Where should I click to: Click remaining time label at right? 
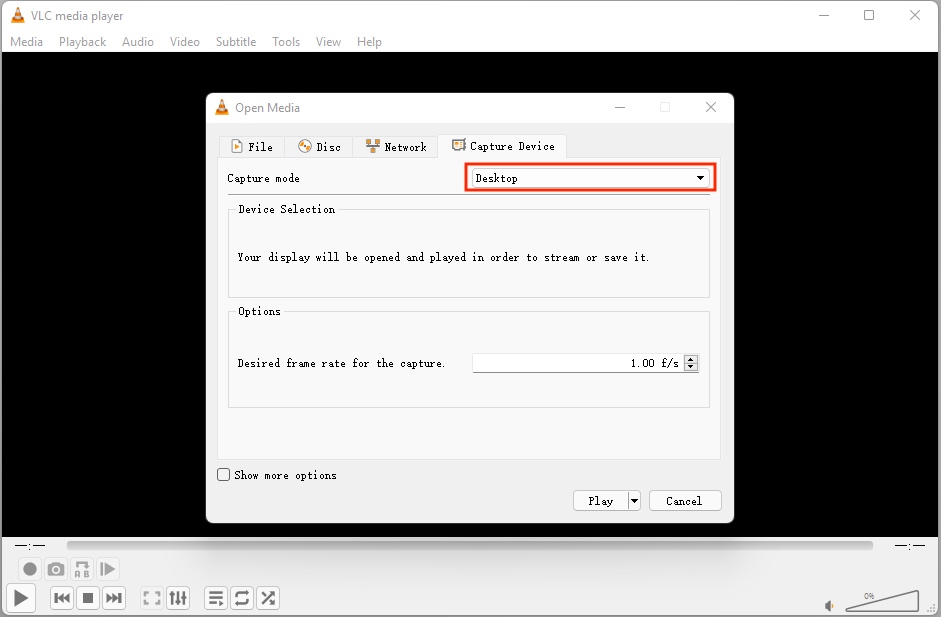click(x=910, y=546)
